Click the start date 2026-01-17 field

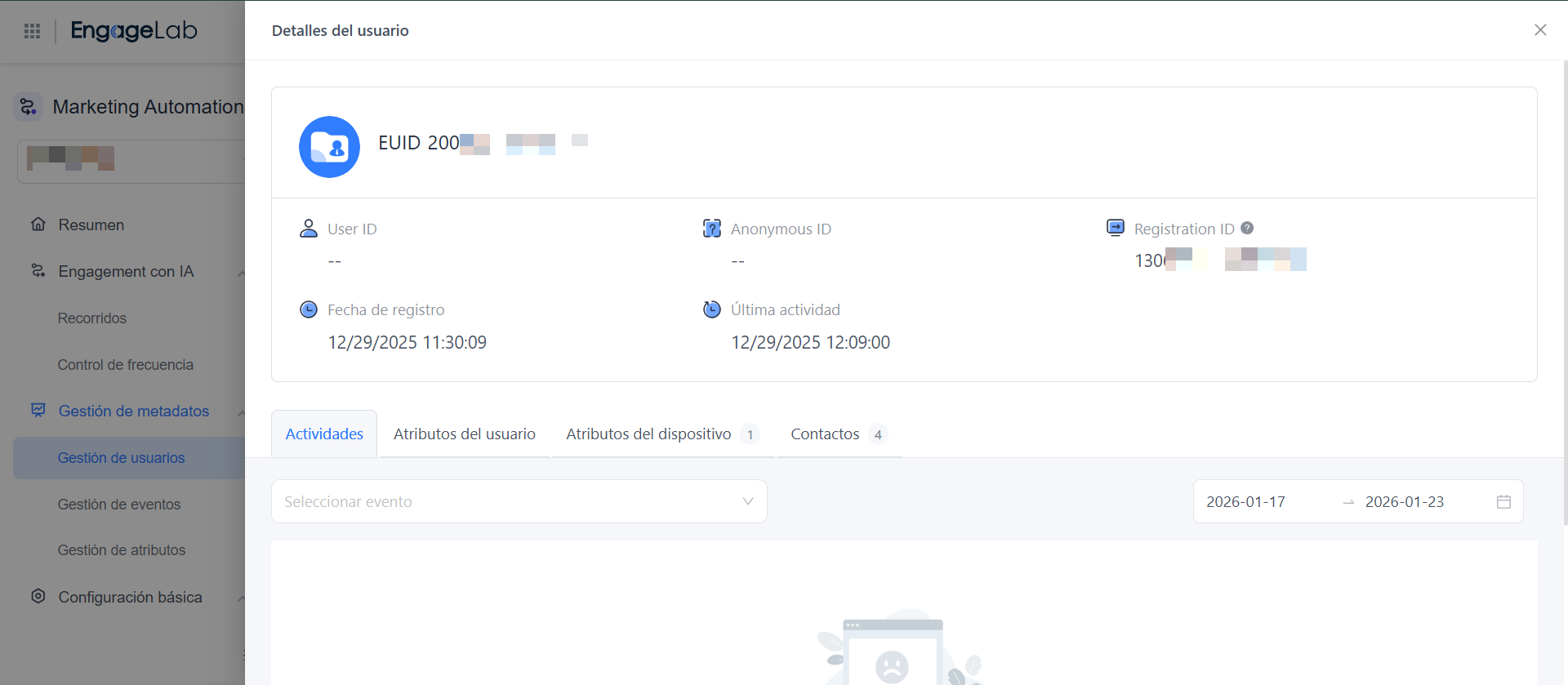click(1245, 501)
